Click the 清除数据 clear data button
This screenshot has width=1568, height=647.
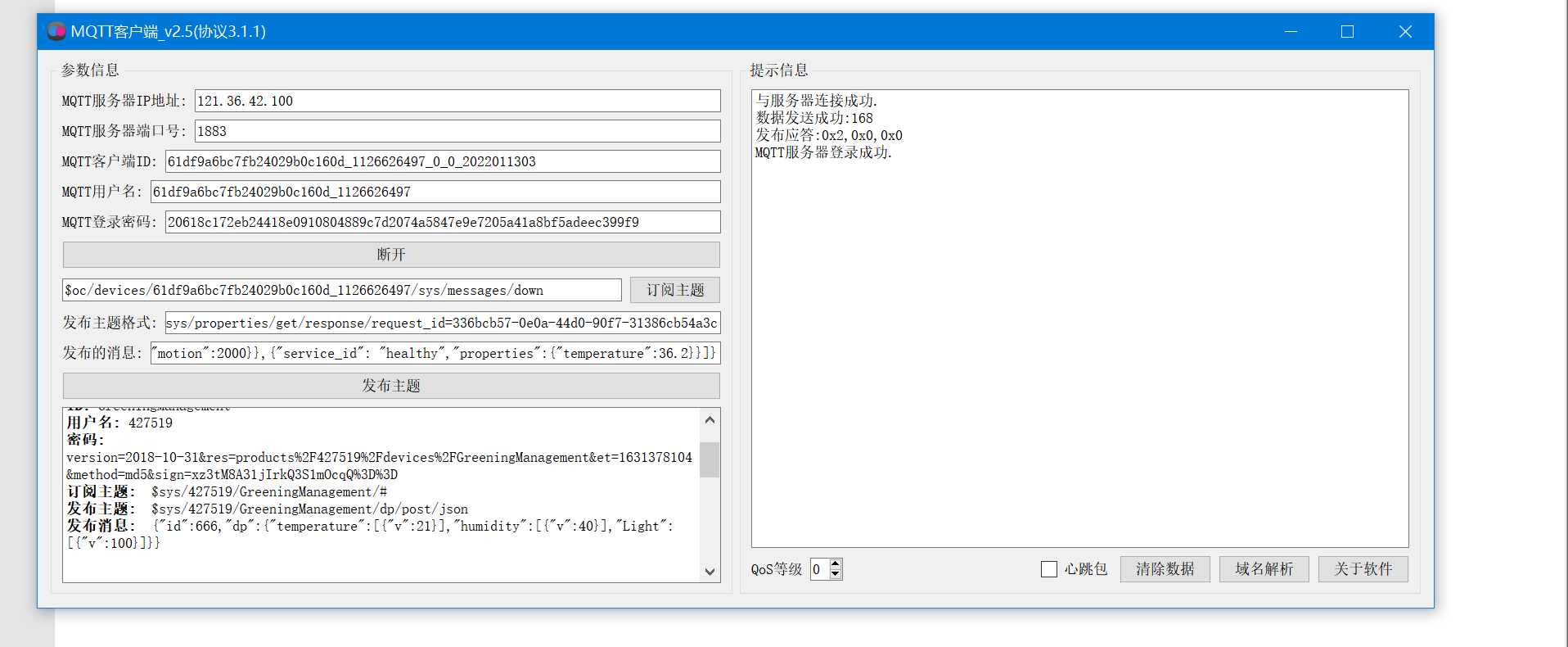click(1165, 569)
